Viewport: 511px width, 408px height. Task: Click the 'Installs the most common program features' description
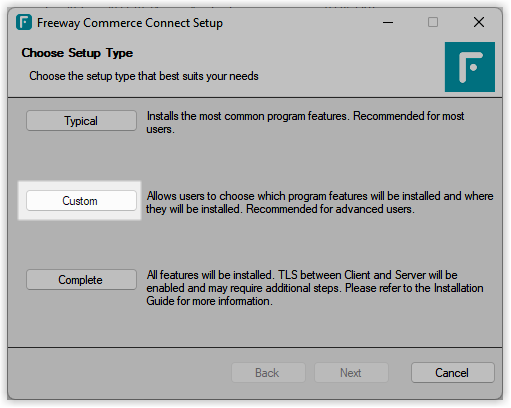(x=305, y=122)
